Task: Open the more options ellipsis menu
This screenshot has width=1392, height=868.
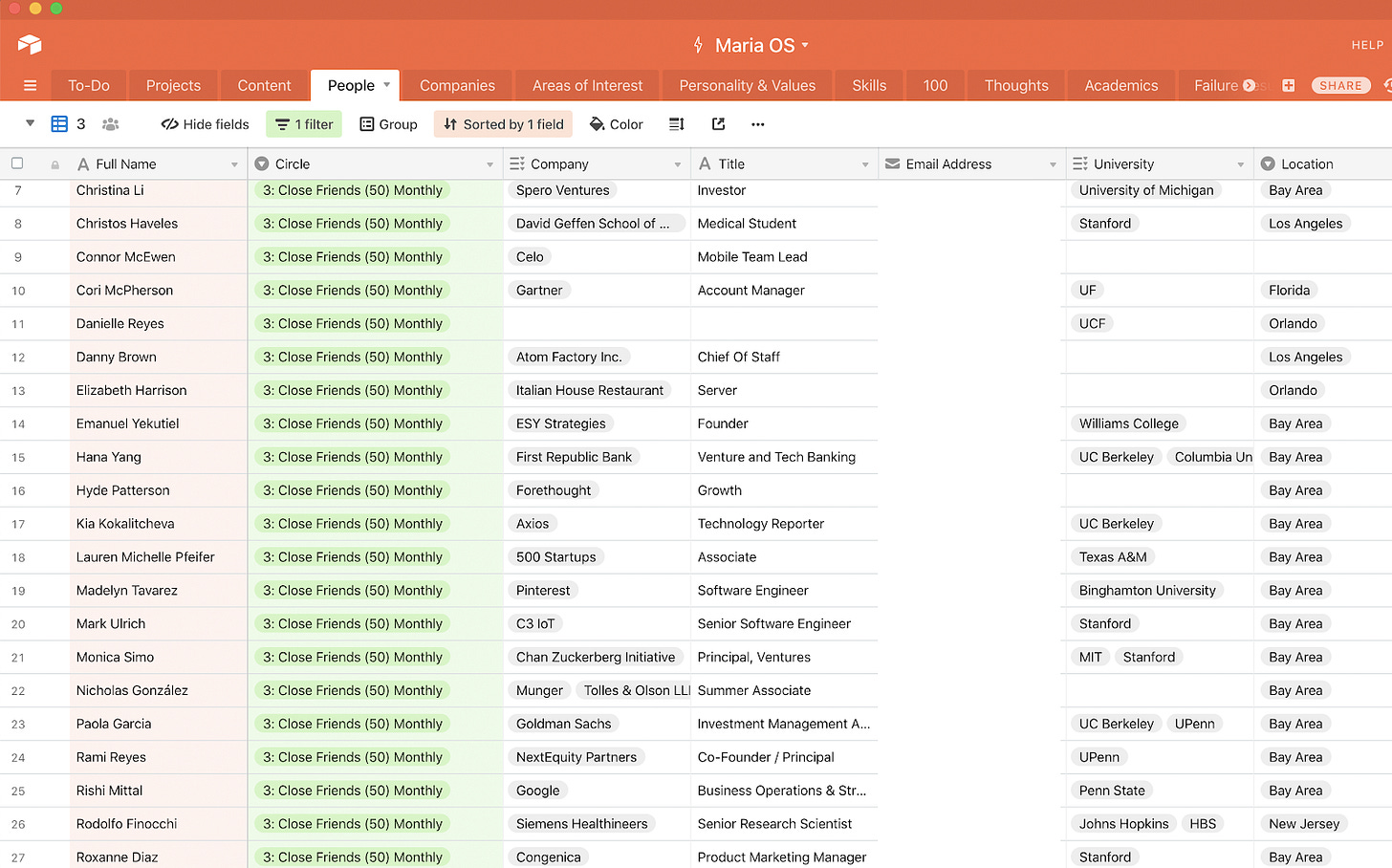Action: tap(758, 124)
